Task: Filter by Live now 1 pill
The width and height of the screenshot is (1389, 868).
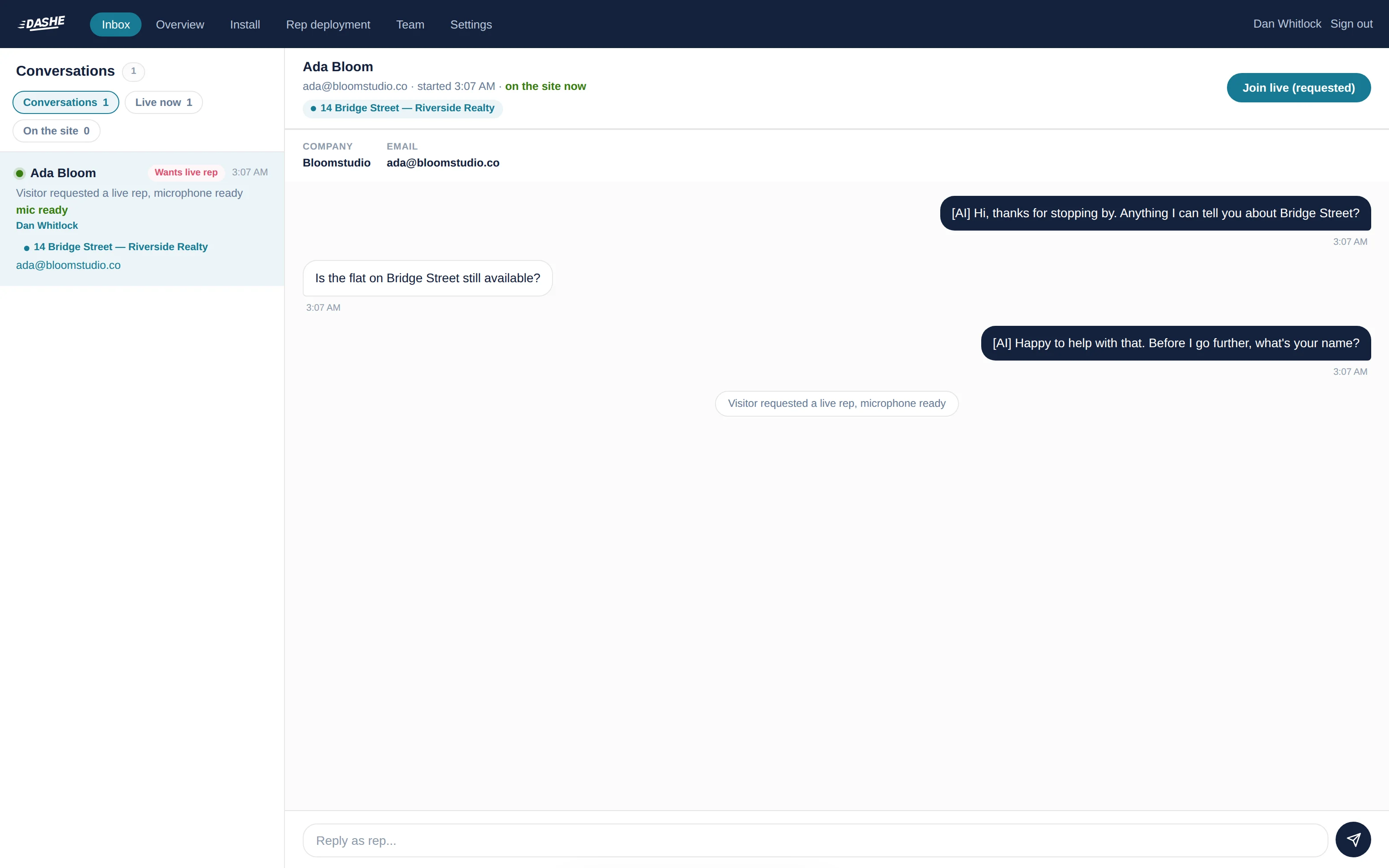Action: click(163, 102)
